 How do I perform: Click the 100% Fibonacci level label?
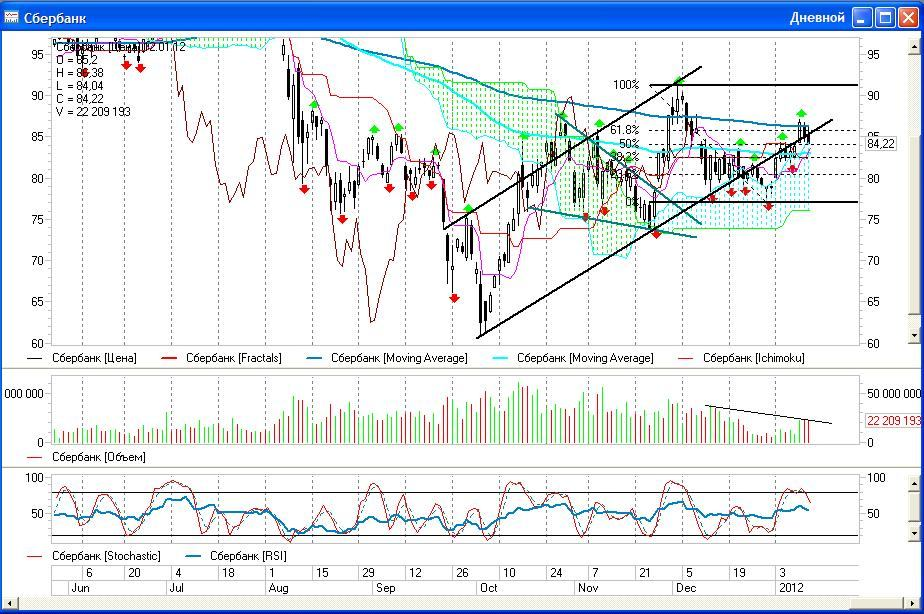point(626,85)
